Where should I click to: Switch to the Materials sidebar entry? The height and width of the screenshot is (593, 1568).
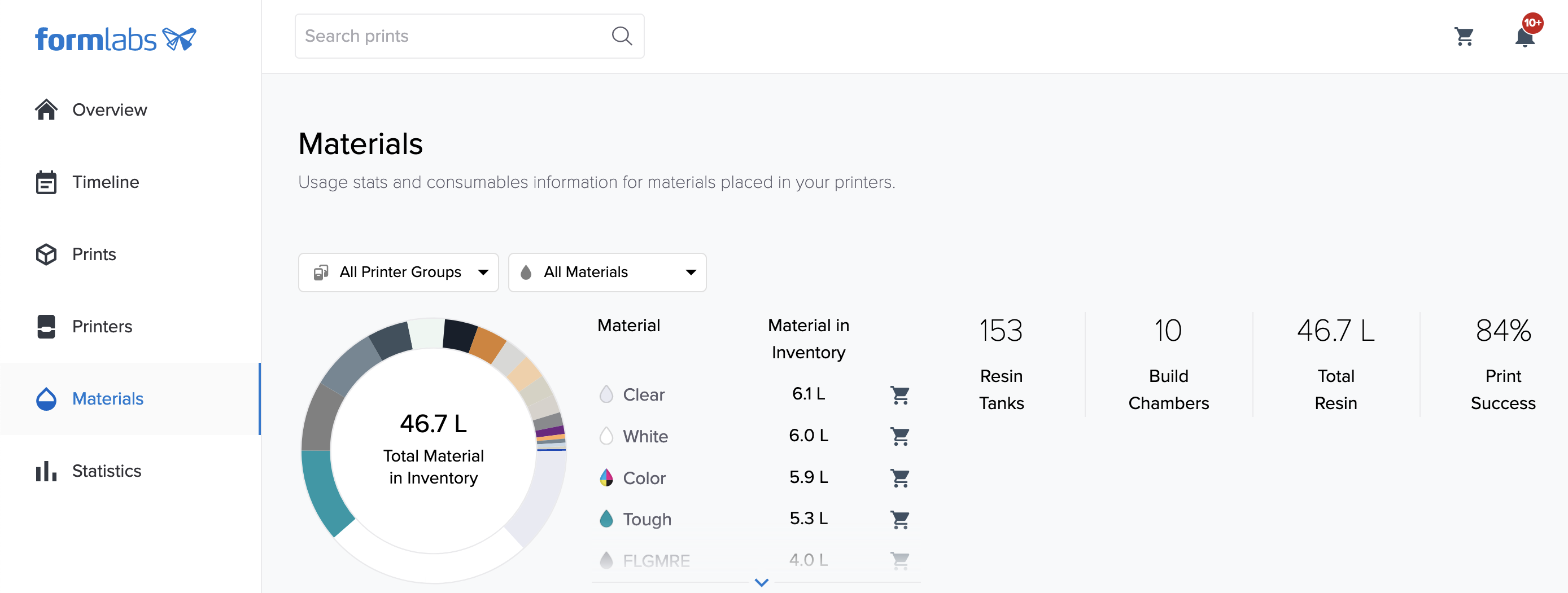(x=108, y=398)
